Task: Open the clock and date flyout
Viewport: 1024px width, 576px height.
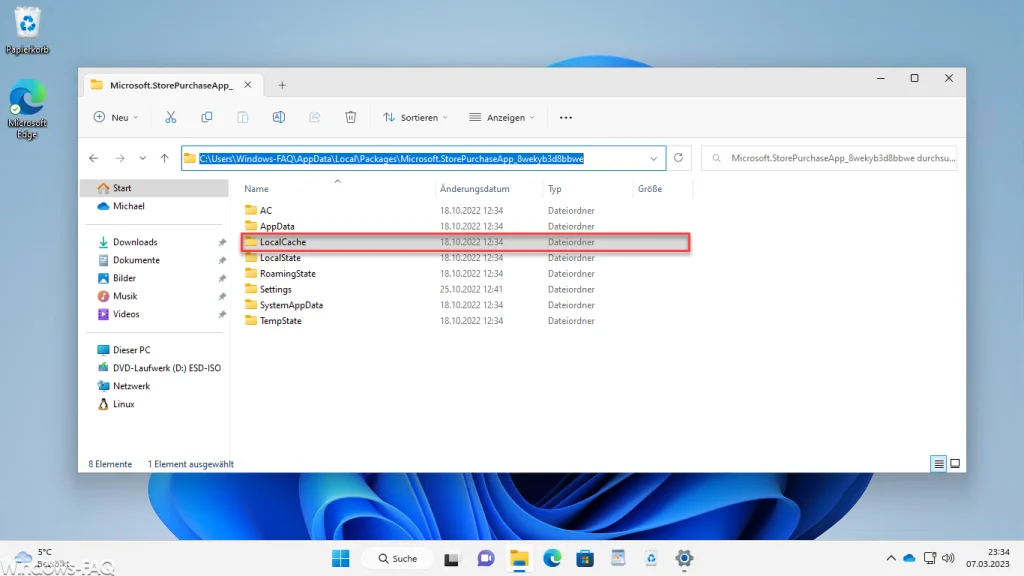Action: pos(987,558)
